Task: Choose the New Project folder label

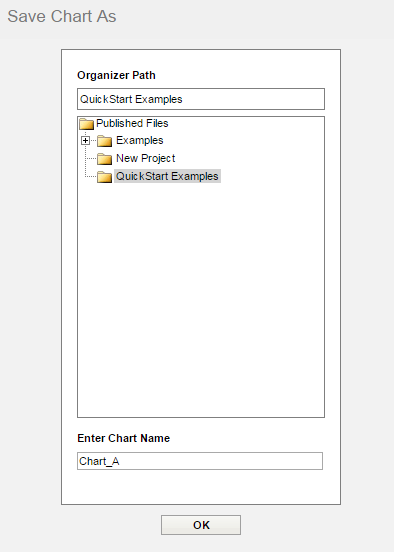Action: coord(145,158)
